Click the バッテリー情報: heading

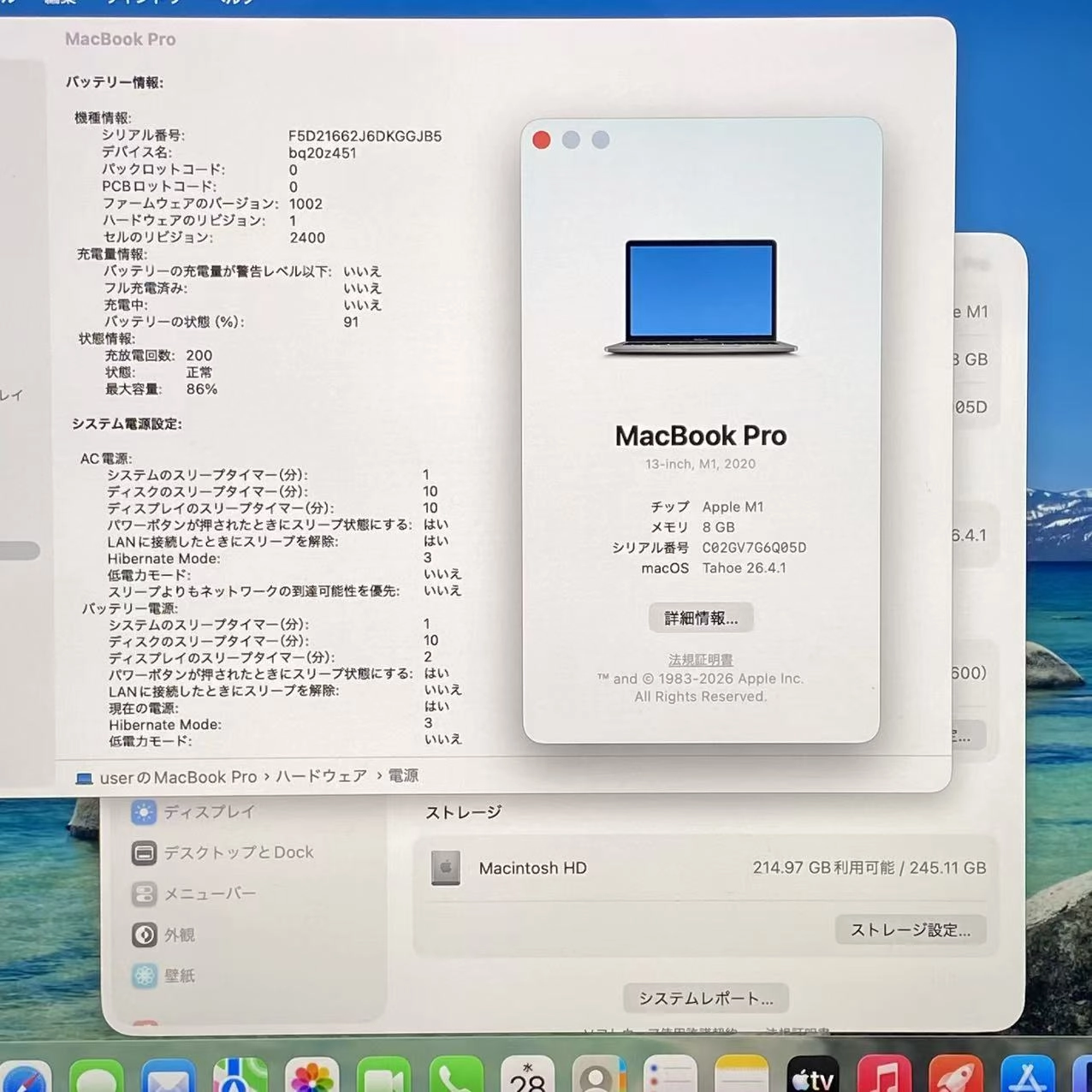(115, 82)
